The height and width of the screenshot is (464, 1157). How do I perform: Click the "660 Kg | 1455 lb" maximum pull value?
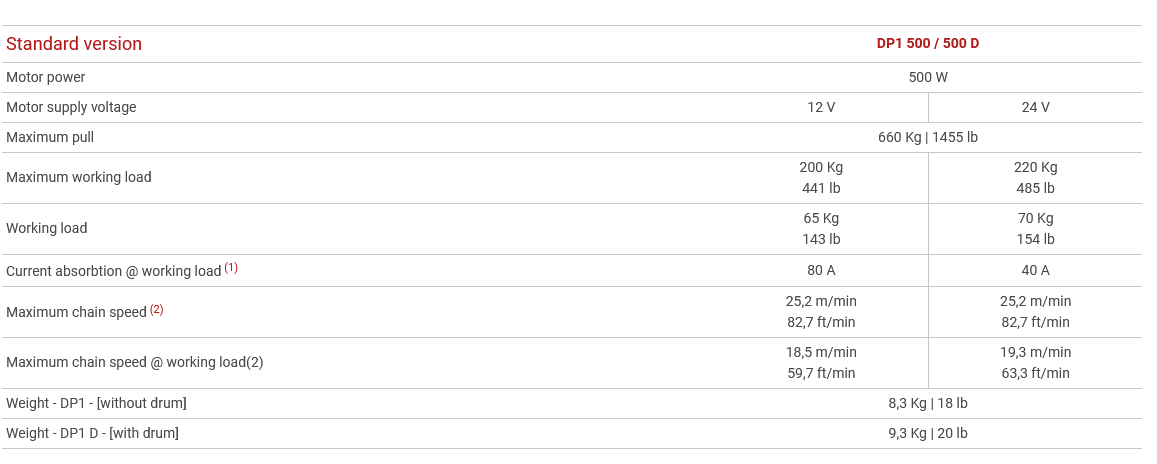tap(928, 137)
